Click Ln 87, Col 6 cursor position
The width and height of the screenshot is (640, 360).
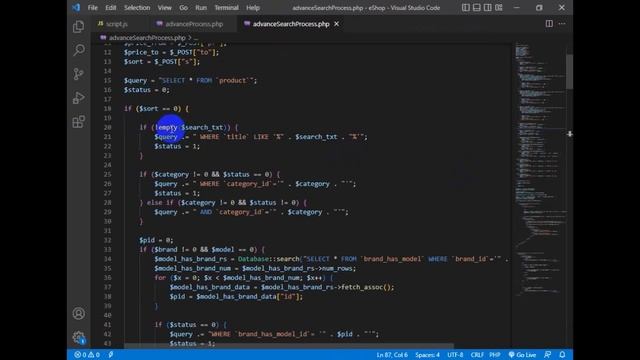[392, 355]
